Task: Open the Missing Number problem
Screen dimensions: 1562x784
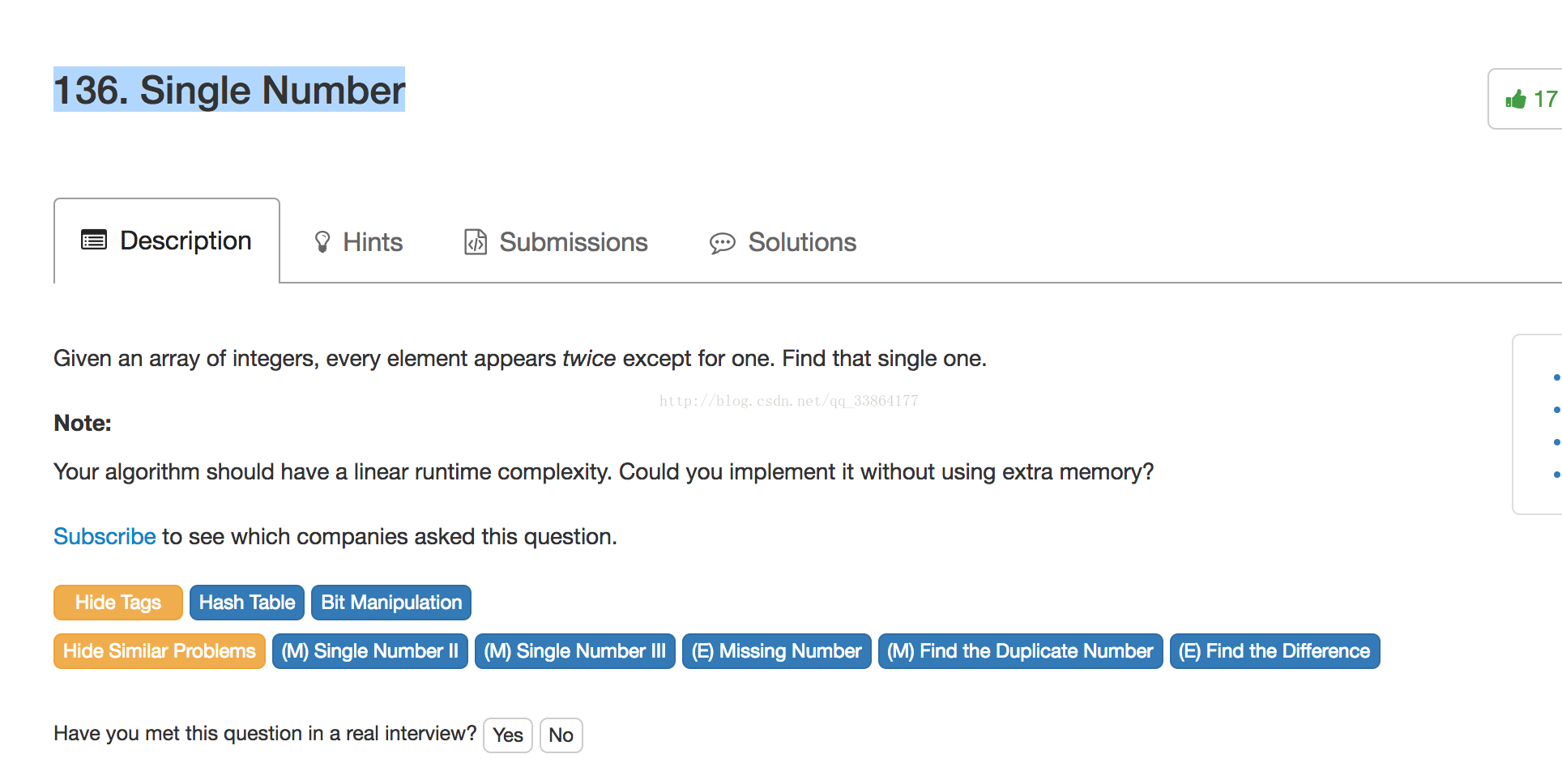Action: (777, 651)
